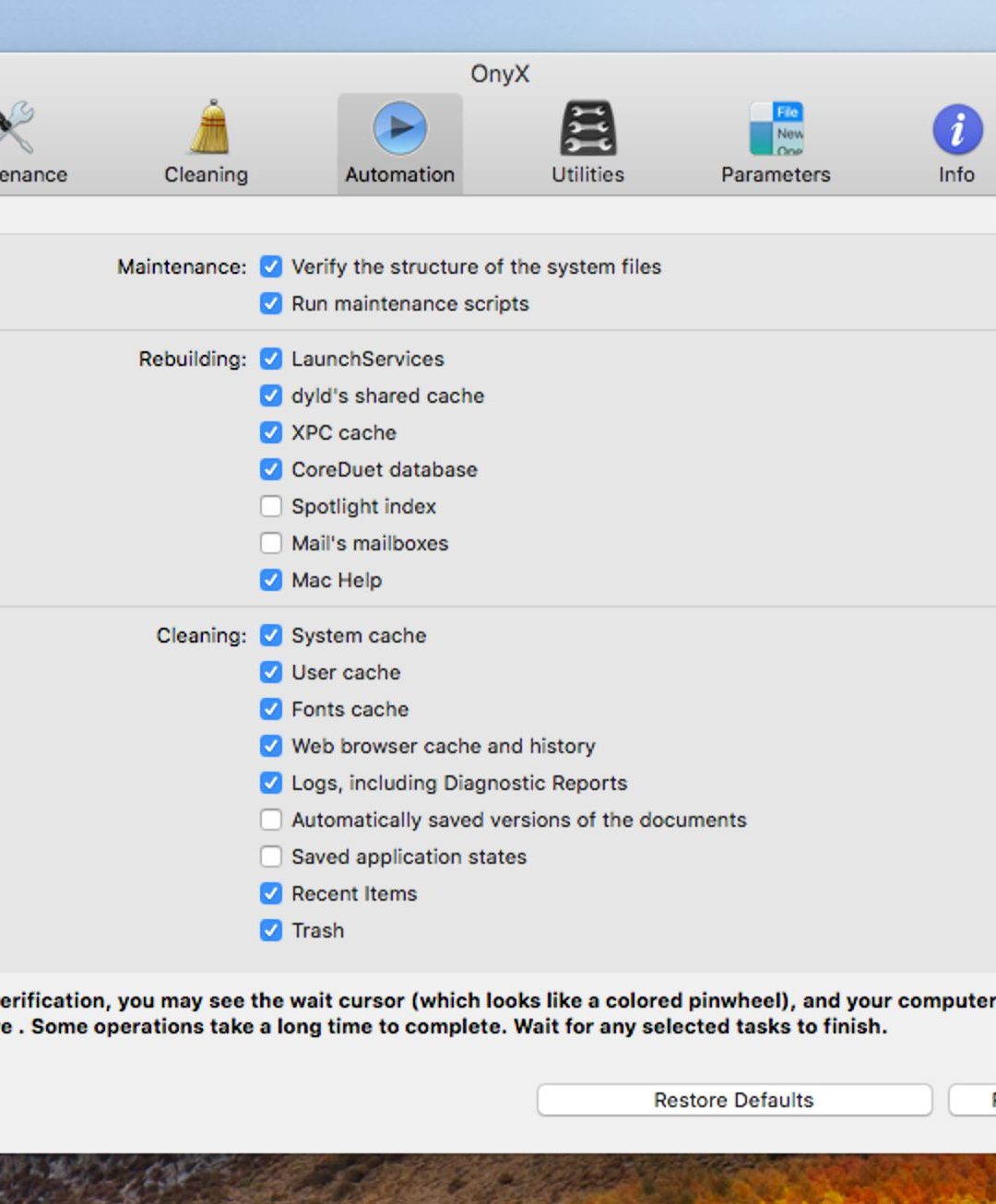Screen dimensions: 996x1204
Task: Open the Parameters toolbar icon
Action: click(x=776, y=127)
